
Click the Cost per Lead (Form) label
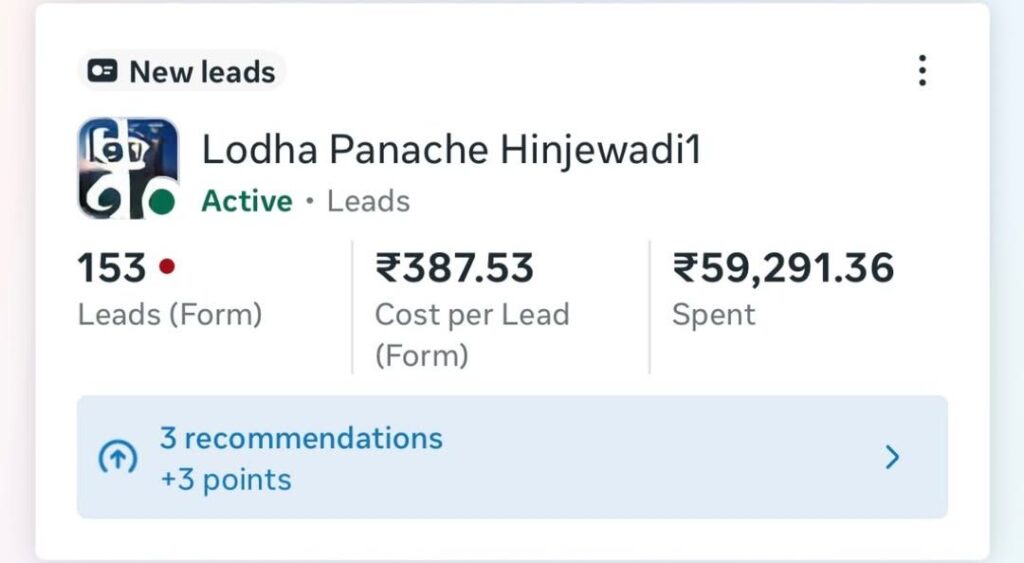tap(471, 334)
